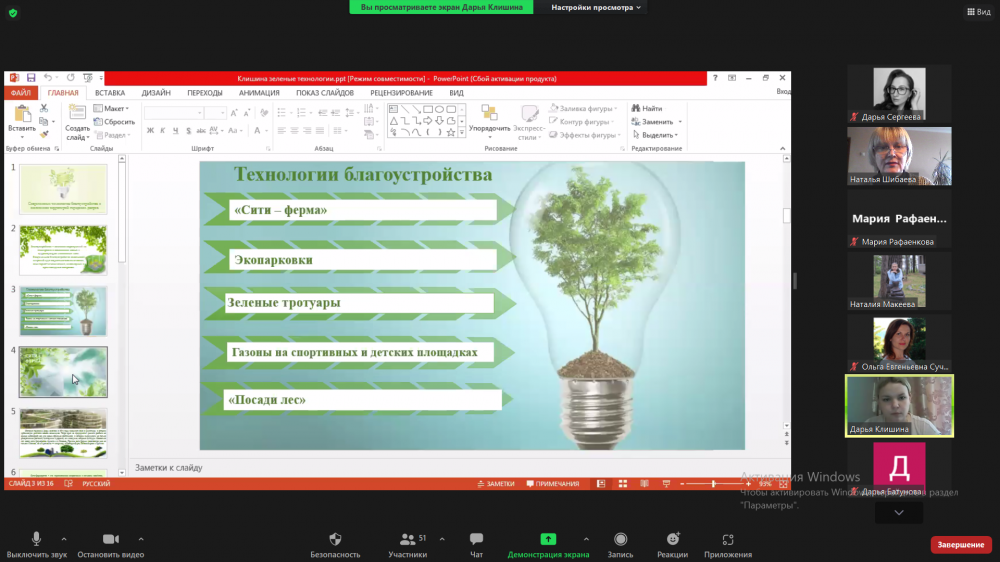Open the Participants panel
This screenshot has width=1000, height=562.
click(x=407, y=540)
